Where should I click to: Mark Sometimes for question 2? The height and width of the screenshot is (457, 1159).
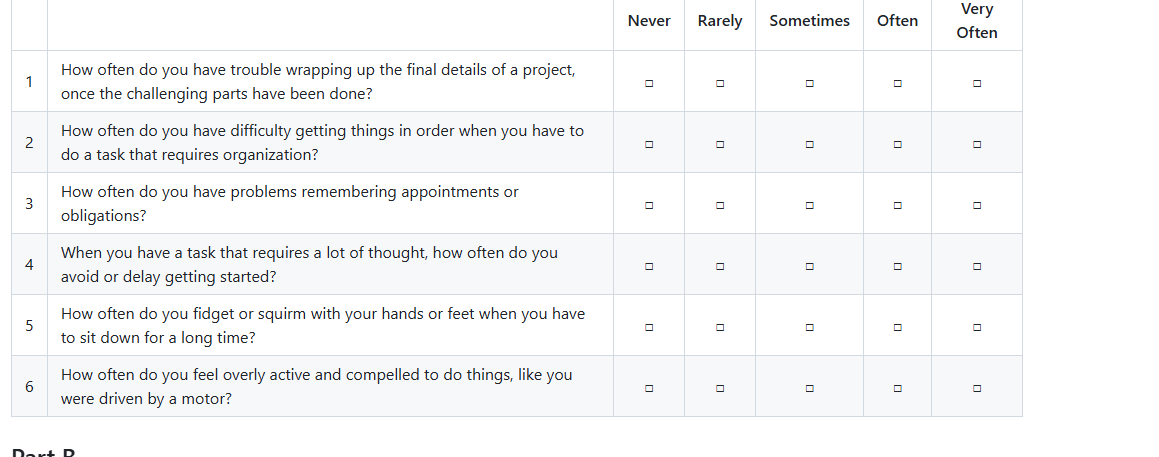[x=809, y=144]
